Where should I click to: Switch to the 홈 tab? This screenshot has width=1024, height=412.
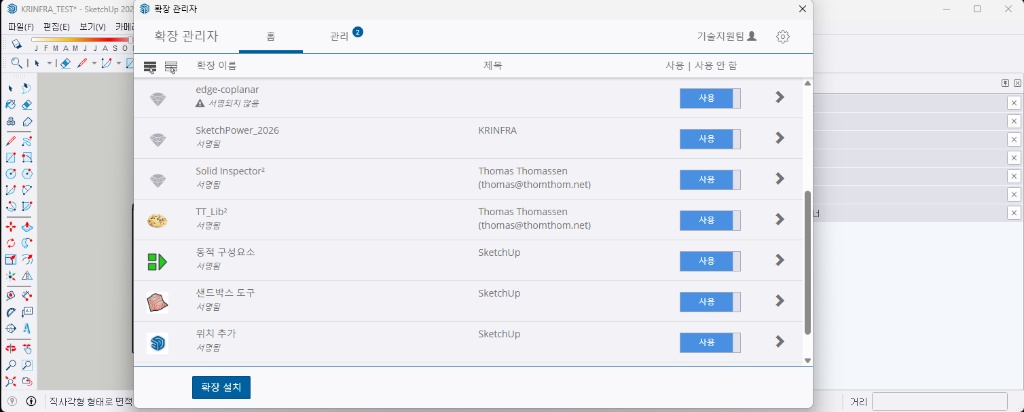pyautogui.click(x=270, y=37)
